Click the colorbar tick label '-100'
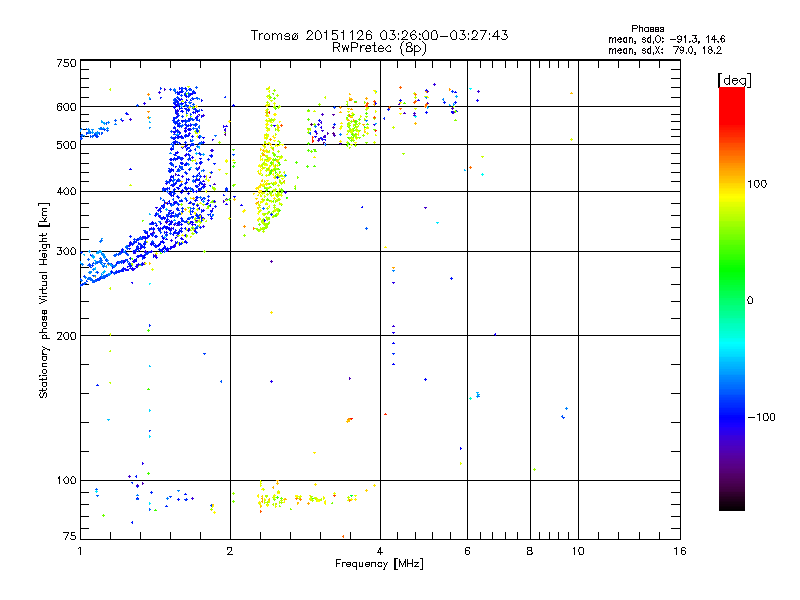The height and width of the screenshot is (600, 800). (x=761, y=417)
